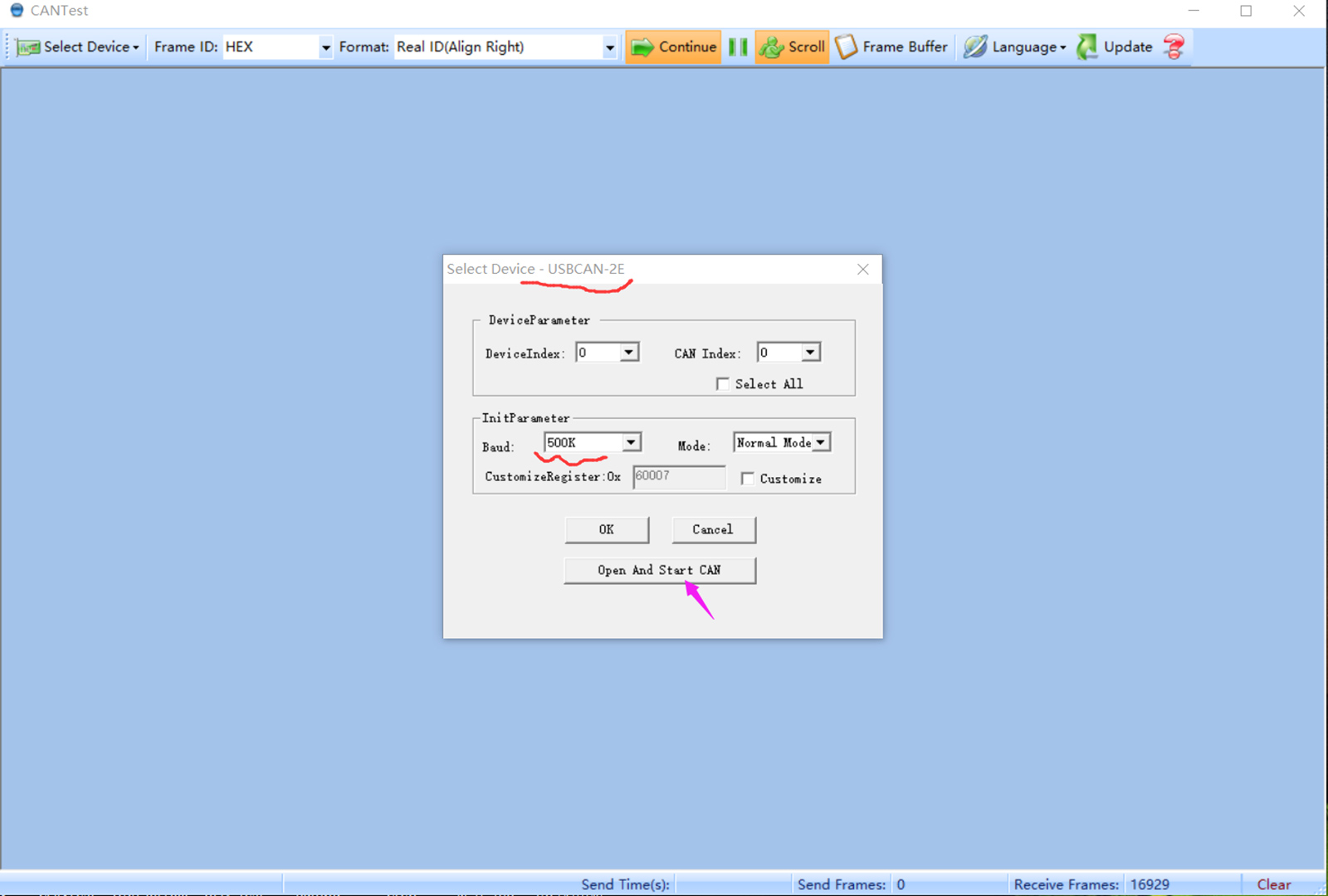Click the OK button
Image resolution: width=1328 pixels, height=896 pixels.
point(607,529)
